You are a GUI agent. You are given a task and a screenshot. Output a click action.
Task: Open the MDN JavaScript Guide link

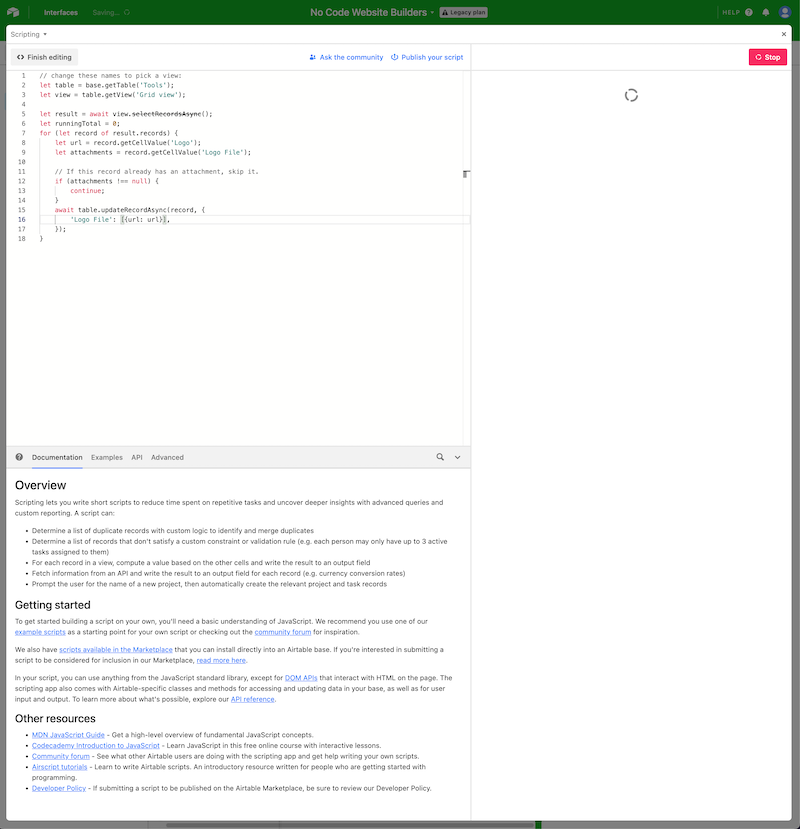68,735
